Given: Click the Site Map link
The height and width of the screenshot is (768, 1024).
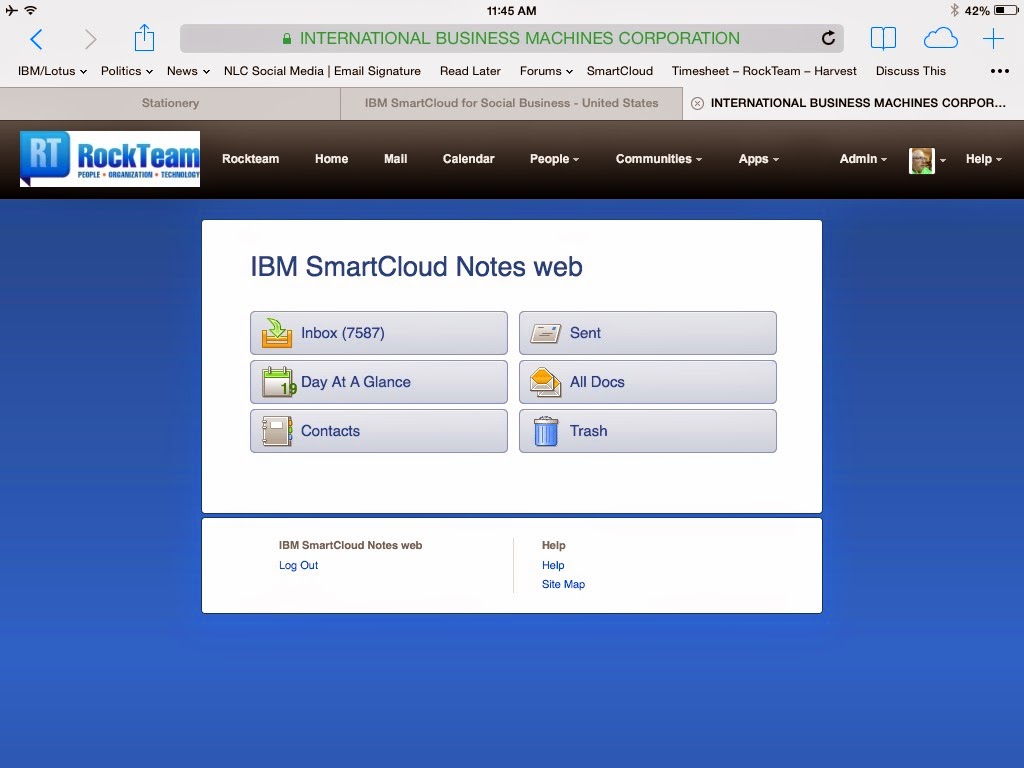Looking at the screenshot, I should point(563,584).
